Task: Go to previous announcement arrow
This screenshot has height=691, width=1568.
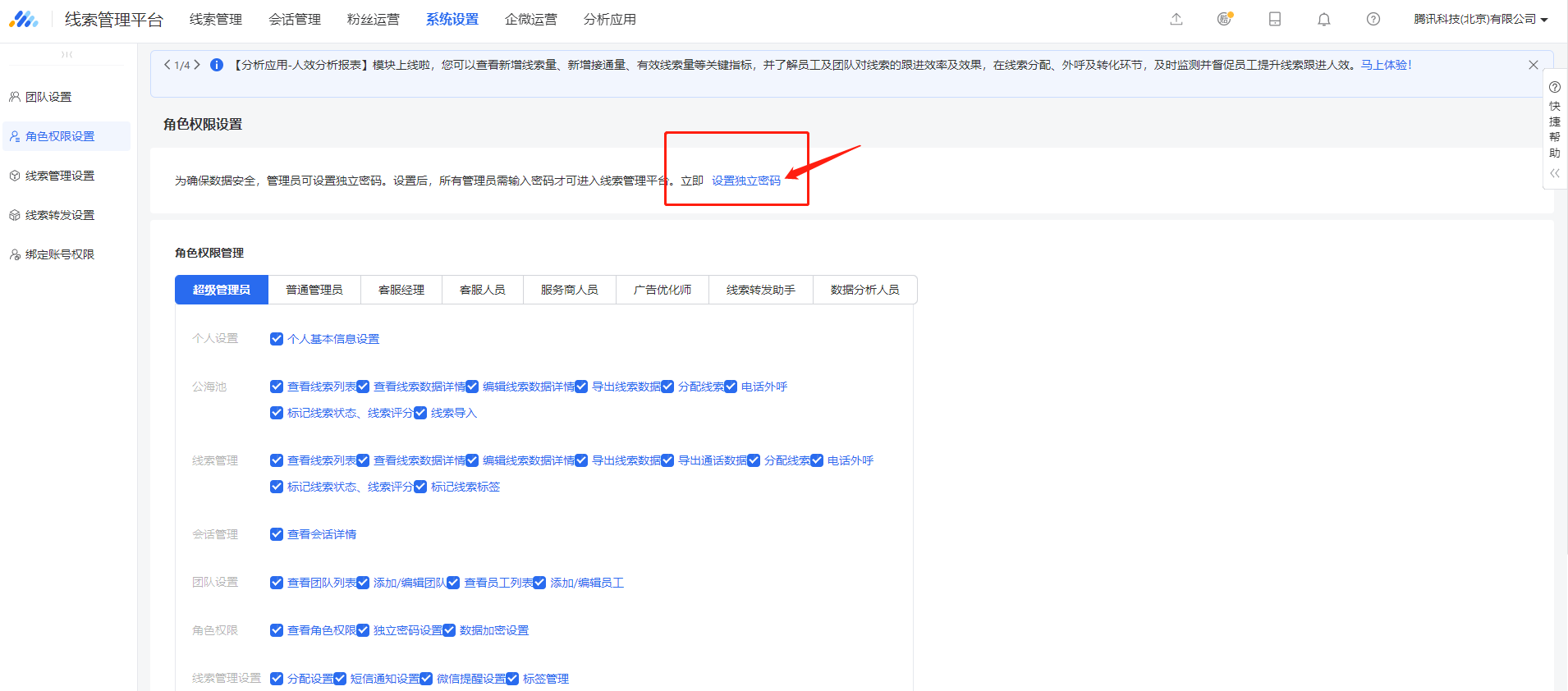Action: [x=167, y=65]
